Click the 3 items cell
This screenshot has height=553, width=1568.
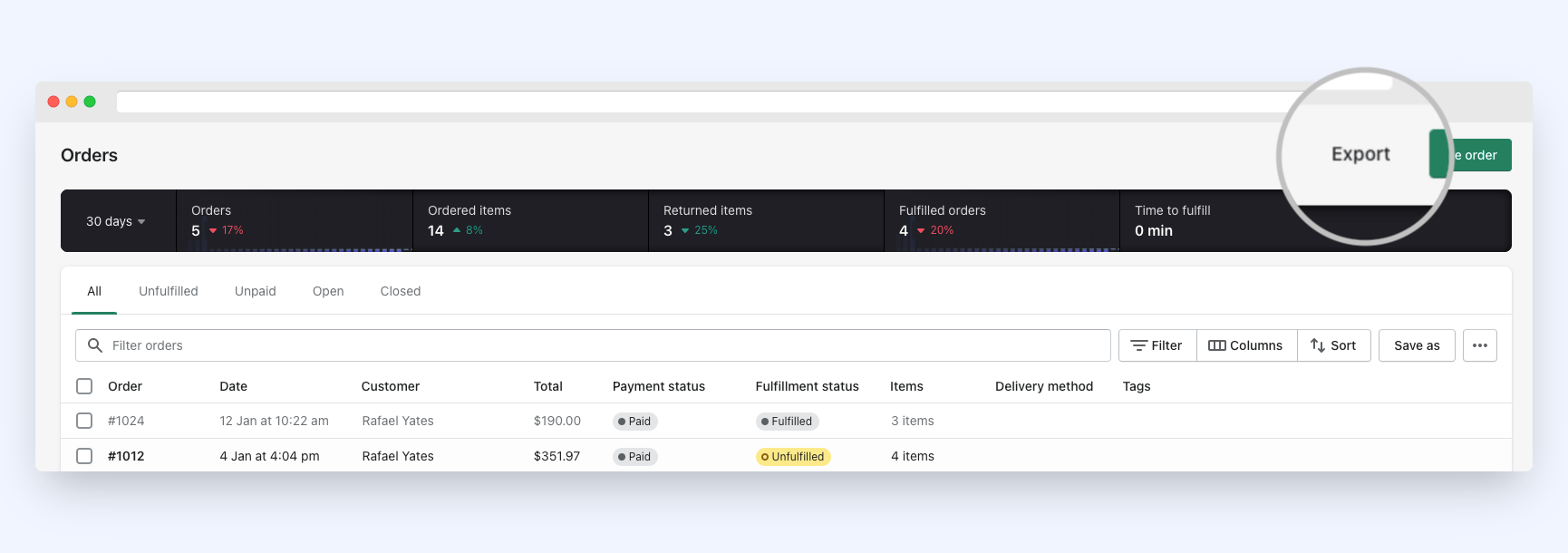point(913,421)
